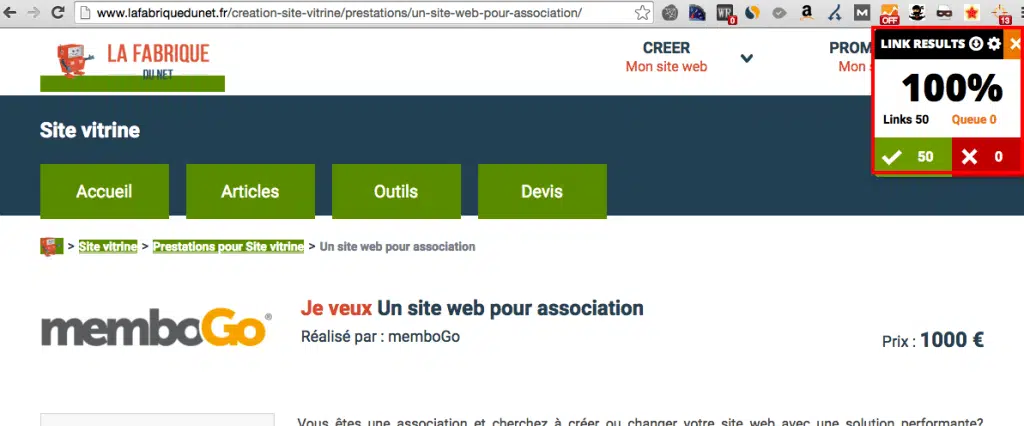Open Link Results settings gear
1024x426 pixels.
click(x=994, y=44)
